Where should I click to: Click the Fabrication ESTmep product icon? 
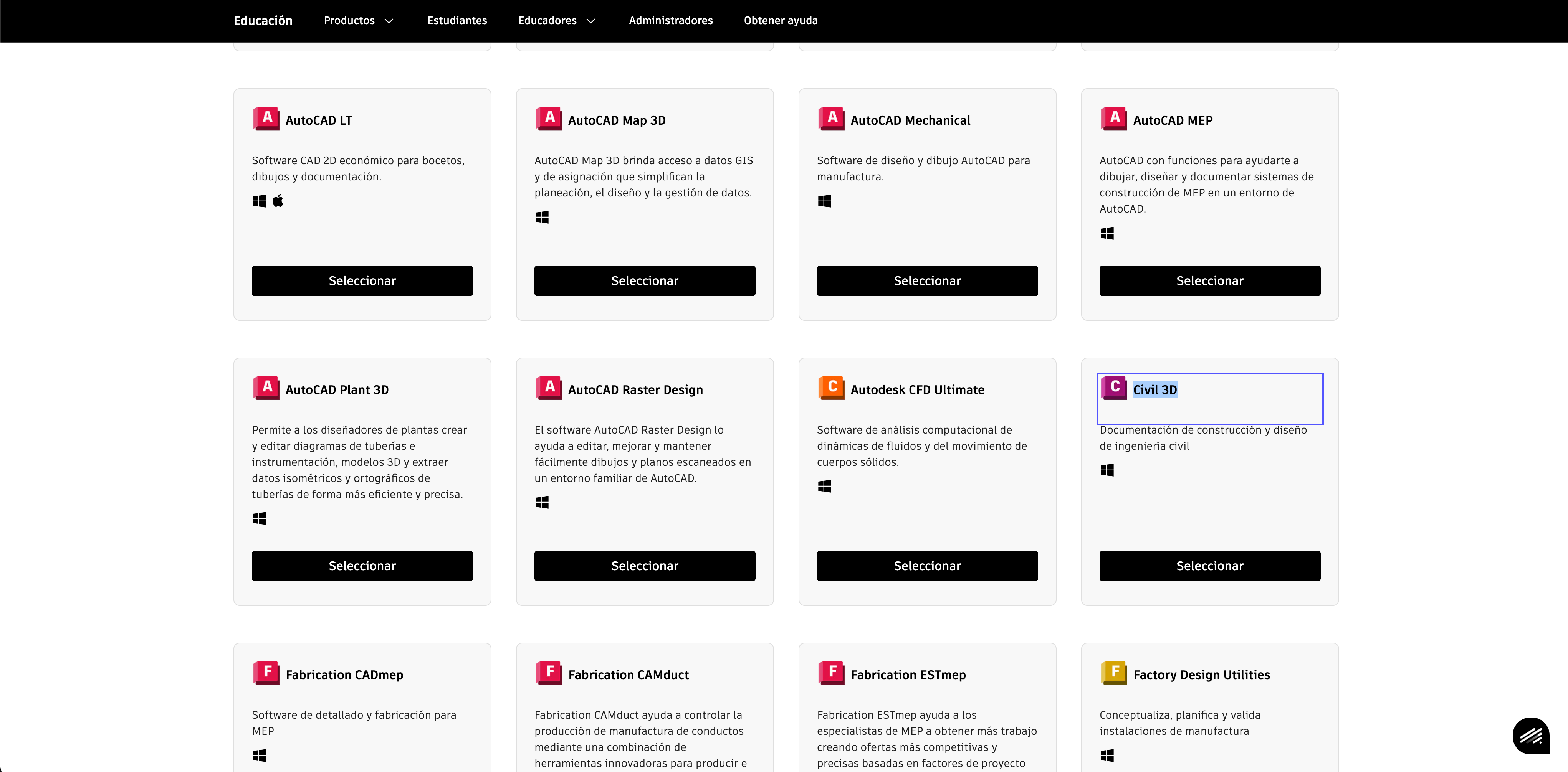[x=831, y=673]
